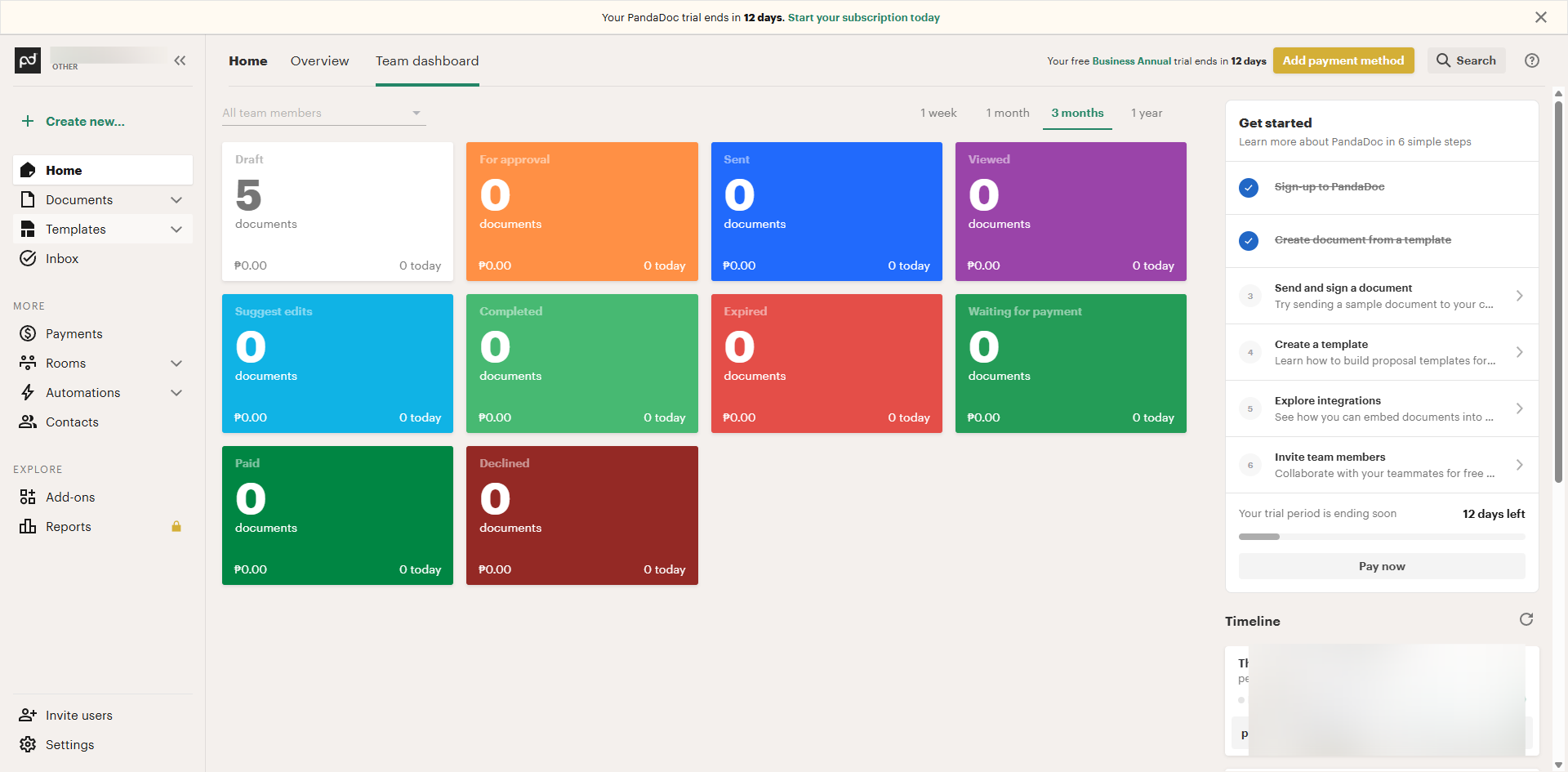This screenshot has height=772, width=1568.
Task: Select the 1 week time range
Action: tap(938, 113)
